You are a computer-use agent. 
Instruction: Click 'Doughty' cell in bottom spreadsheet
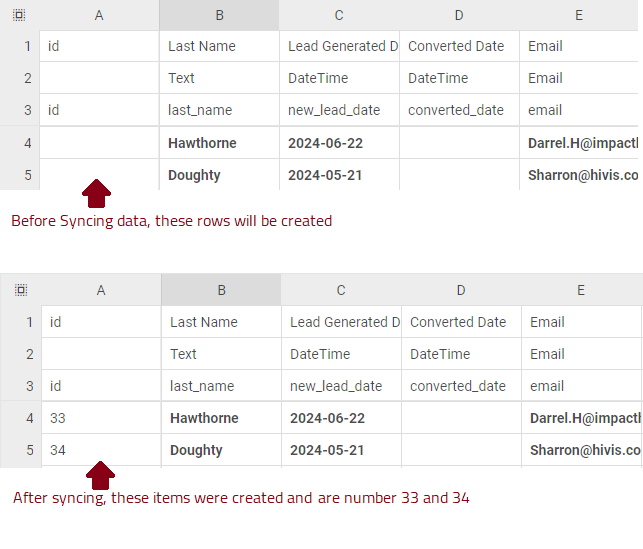click(221, 450)
